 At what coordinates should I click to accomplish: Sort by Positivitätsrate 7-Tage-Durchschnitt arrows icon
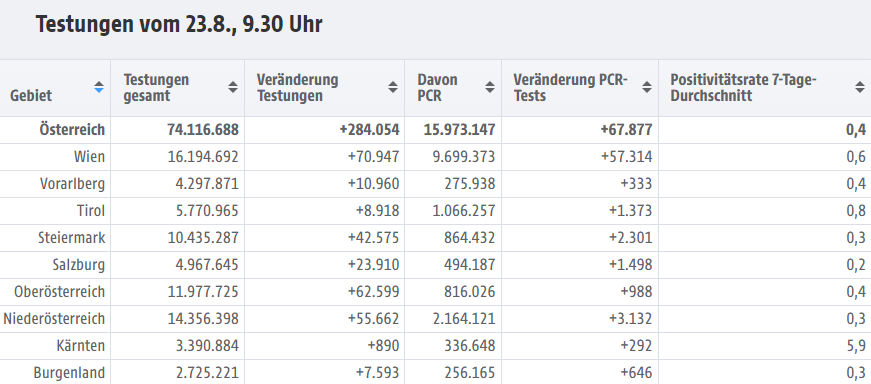[859, 87]
